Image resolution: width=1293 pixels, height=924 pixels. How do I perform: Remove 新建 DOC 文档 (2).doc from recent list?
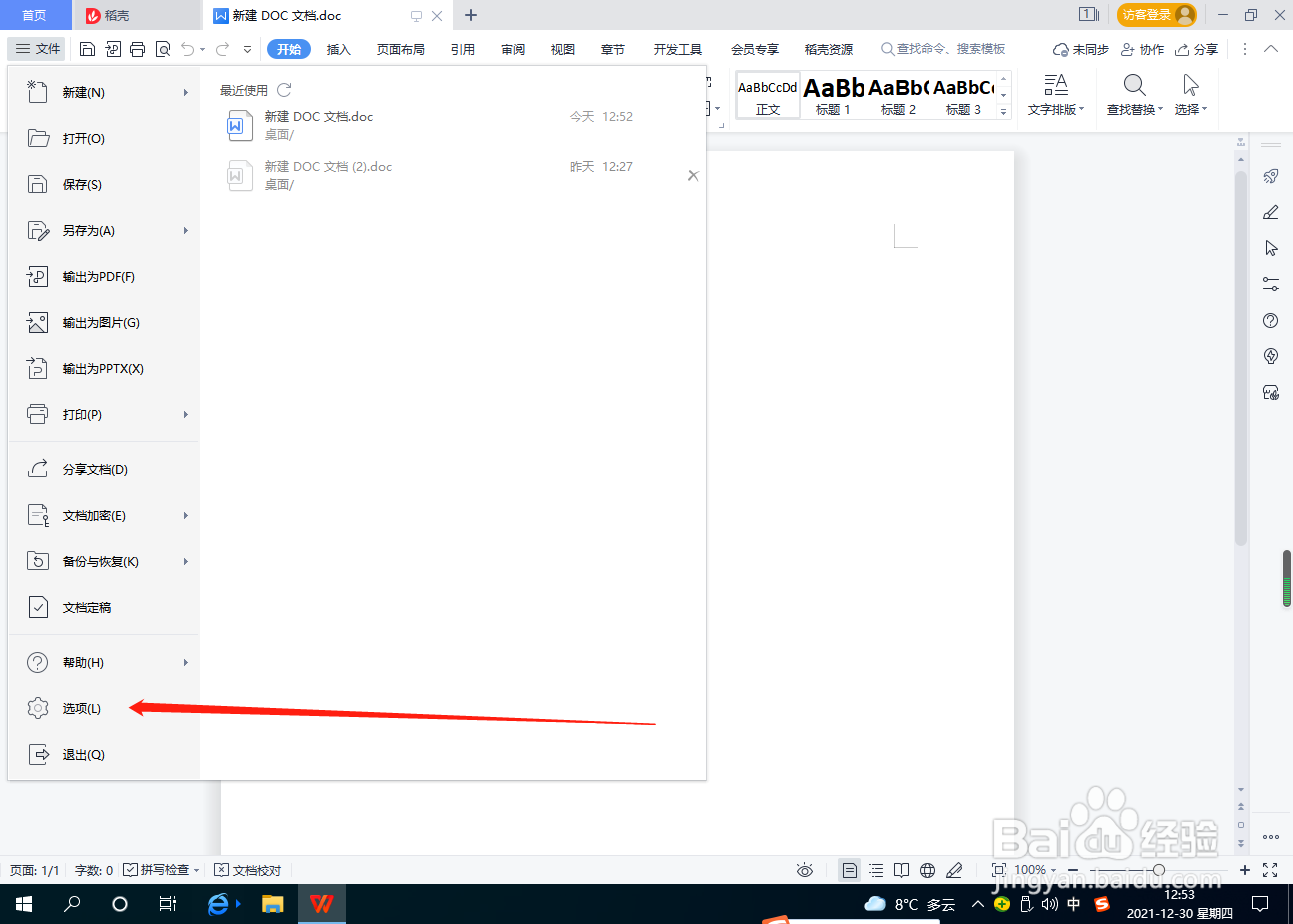(x=693, y=176)
